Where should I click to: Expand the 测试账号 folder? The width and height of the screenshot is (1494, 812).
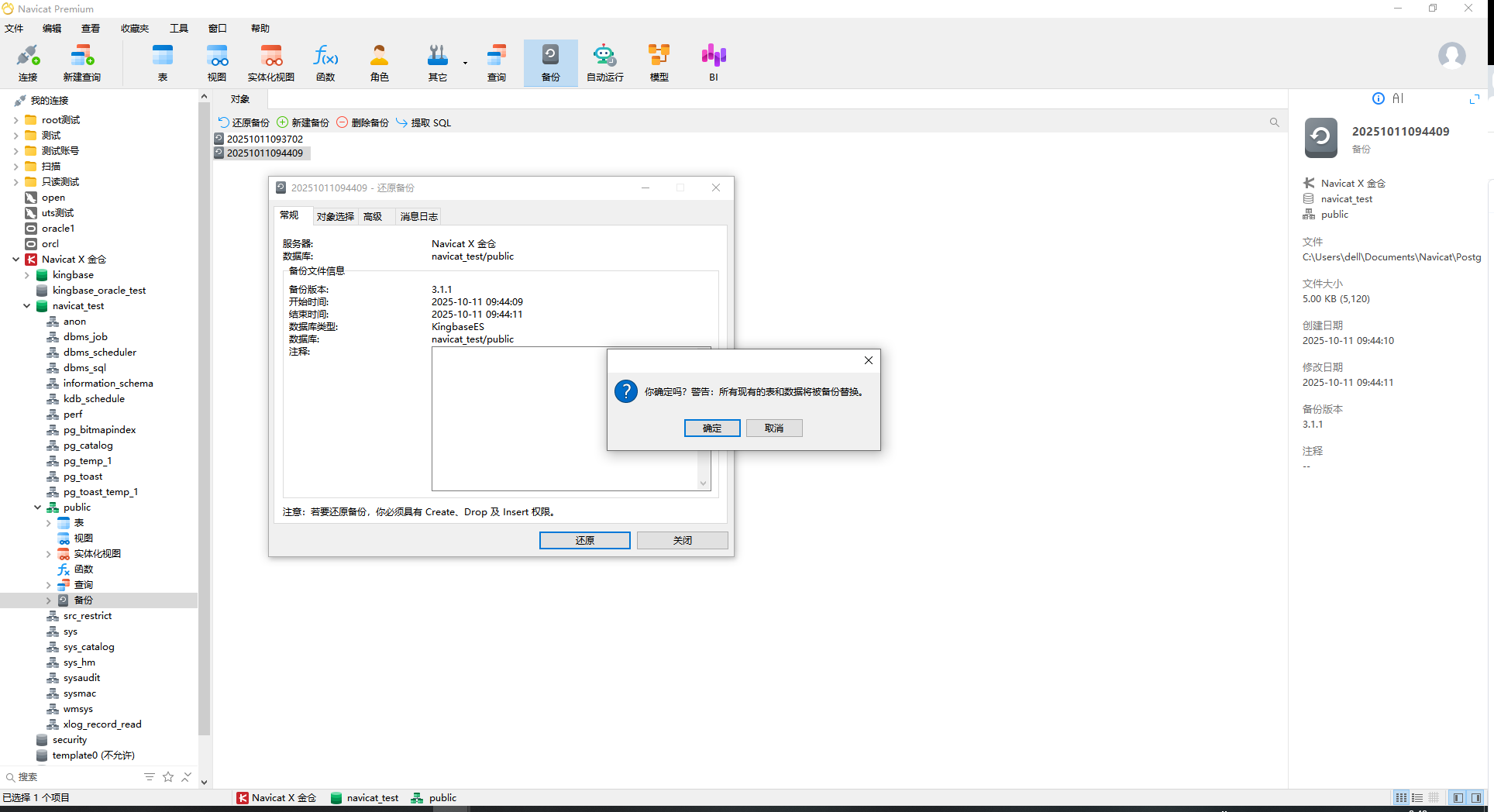pyautogui.click(x=15, y=151)
